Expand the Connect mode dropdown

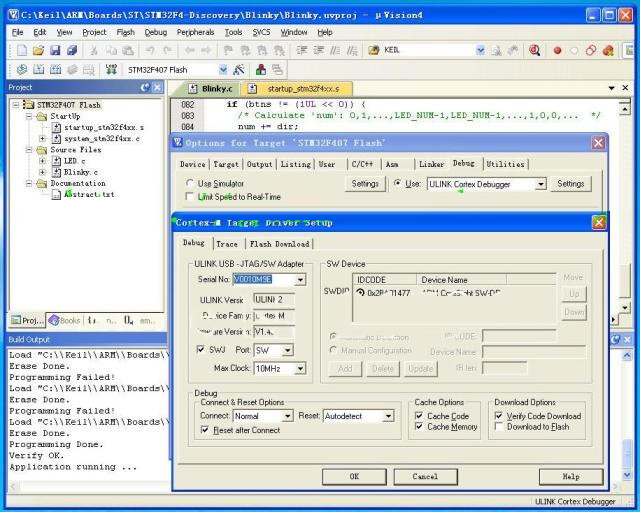287,416
